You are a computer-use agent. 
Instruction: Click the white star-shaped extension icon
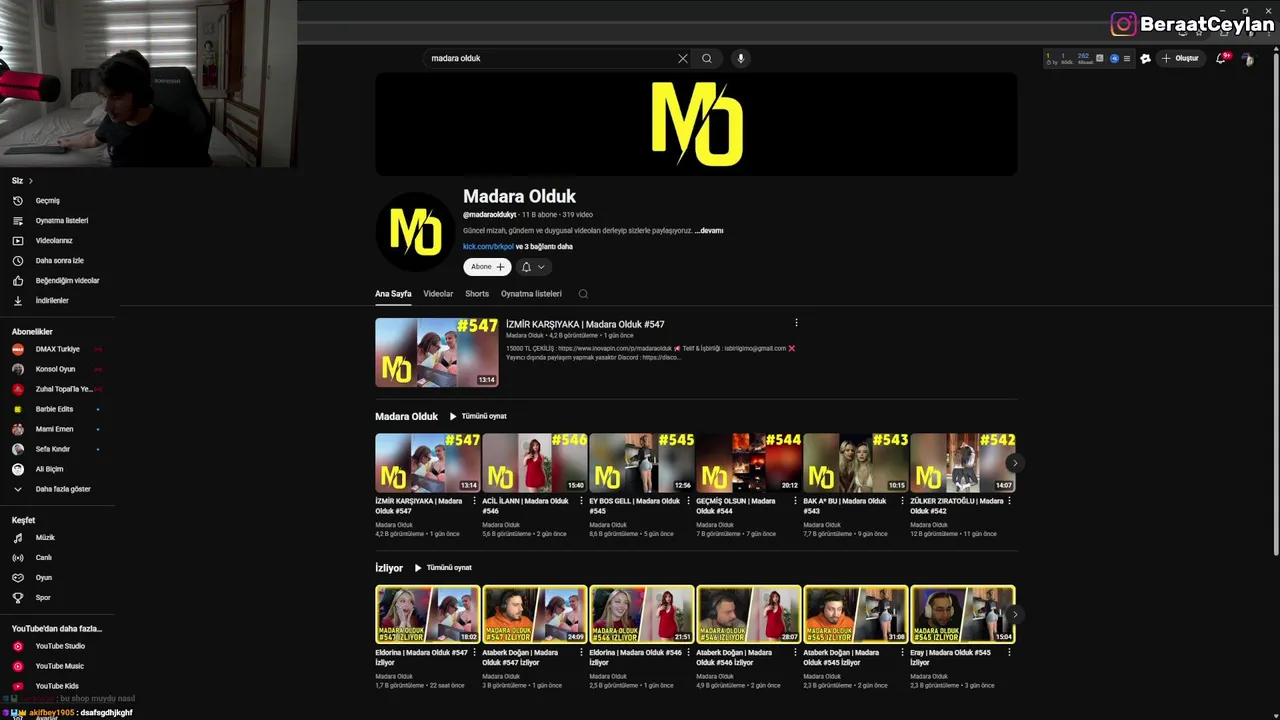[1145, 58]
